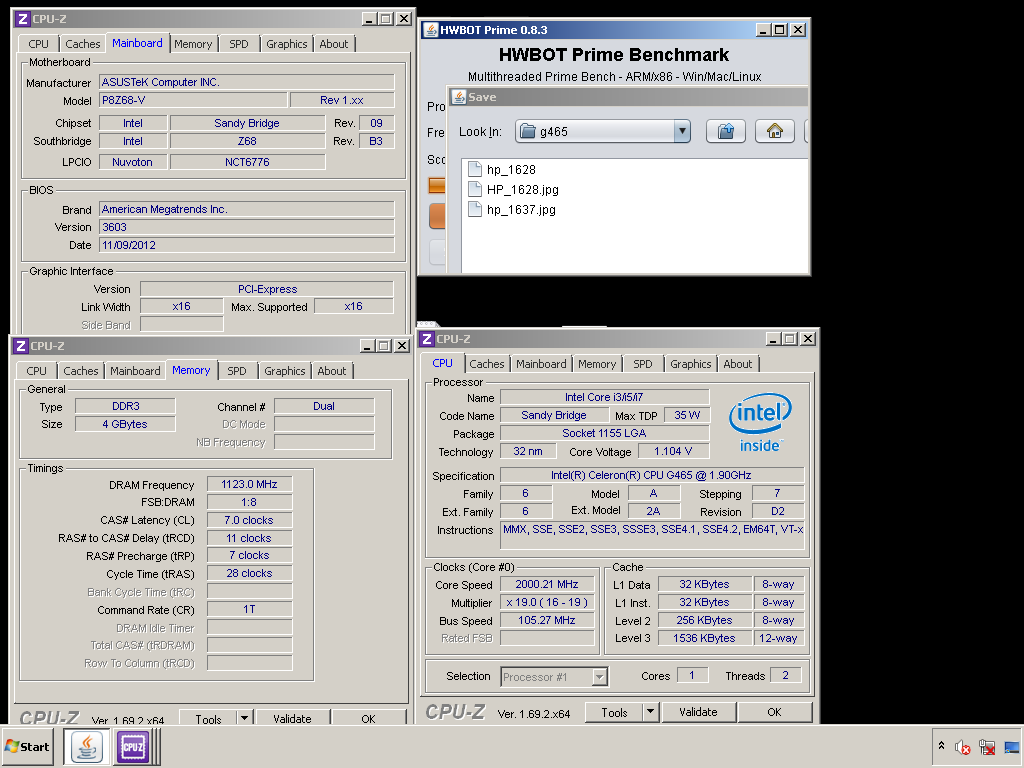This screenshot has height=768, width=1024.
Task: Click Validate in the Memory CPU-Z window
Action: pos(293,718)
